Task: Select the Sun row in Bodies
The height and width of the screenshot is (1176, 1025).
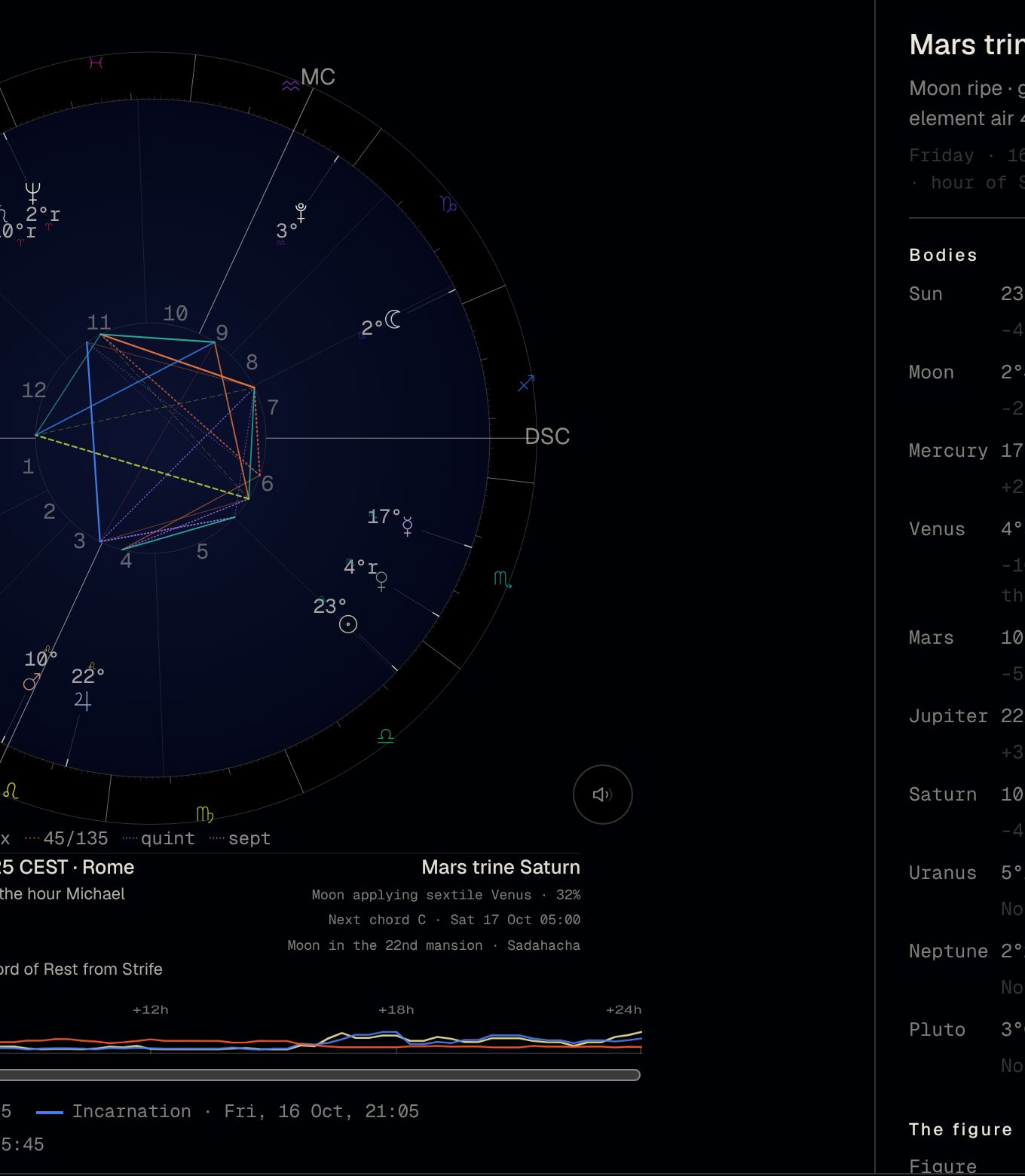Action: click(967, 311)
